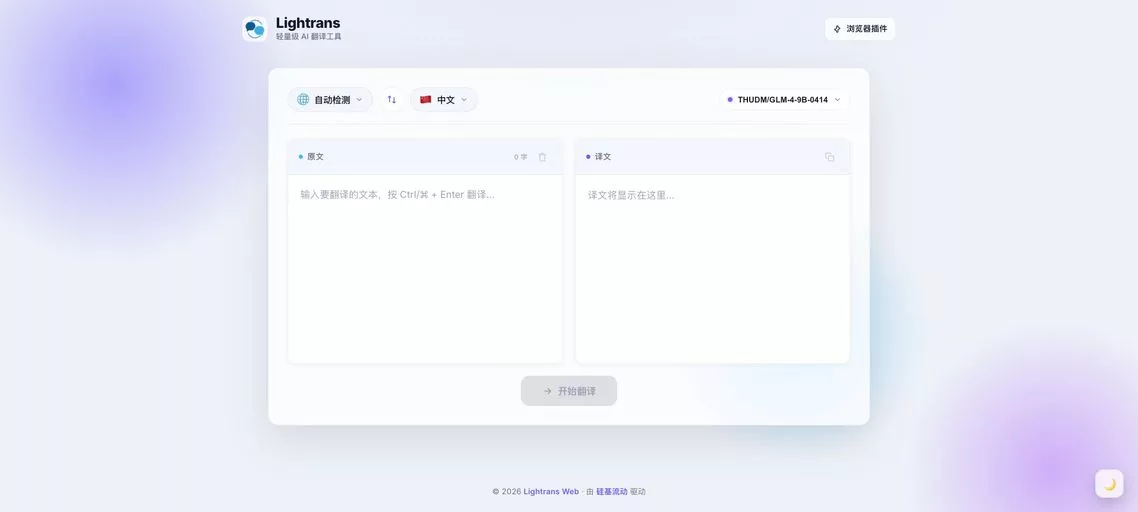Open the 硅基流动 footer link
Image resolution: width=1138 pixels, height=512 pixels.
(612, 492)
